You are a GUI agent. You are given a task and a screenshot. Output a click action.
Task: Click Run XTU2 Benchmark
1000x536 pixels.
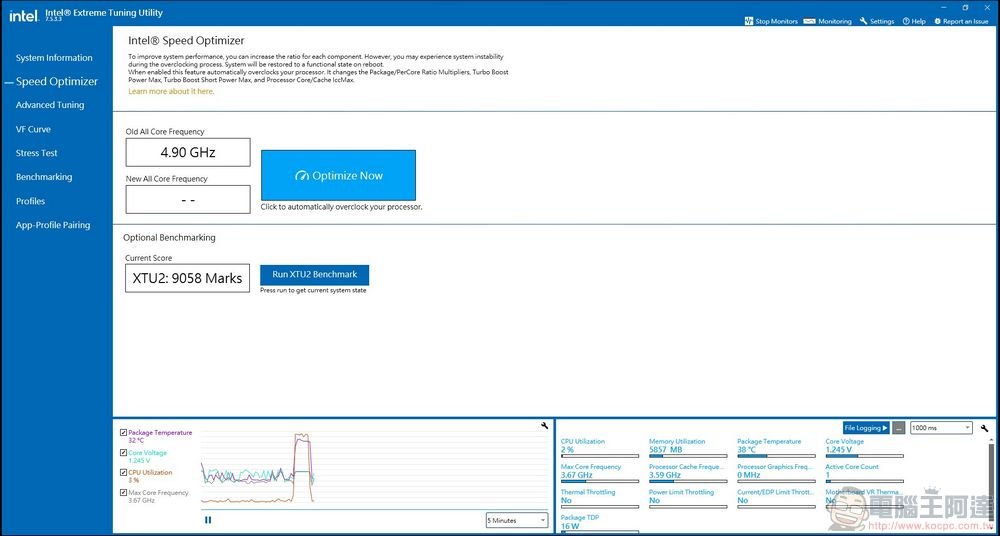(x=314, y=275)
